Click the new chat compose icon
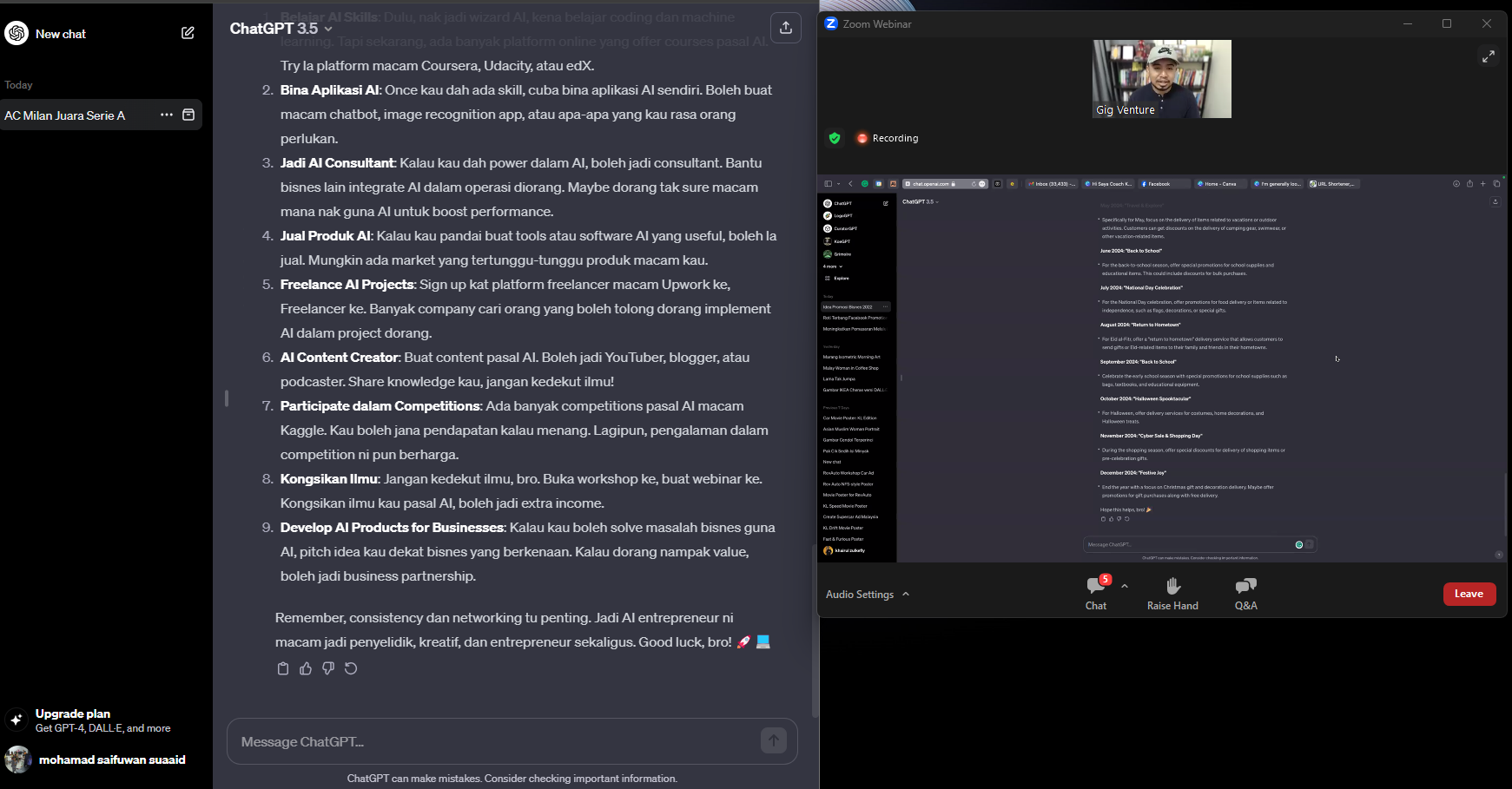This screenshot has height=789, width=1512. (188, 33)
